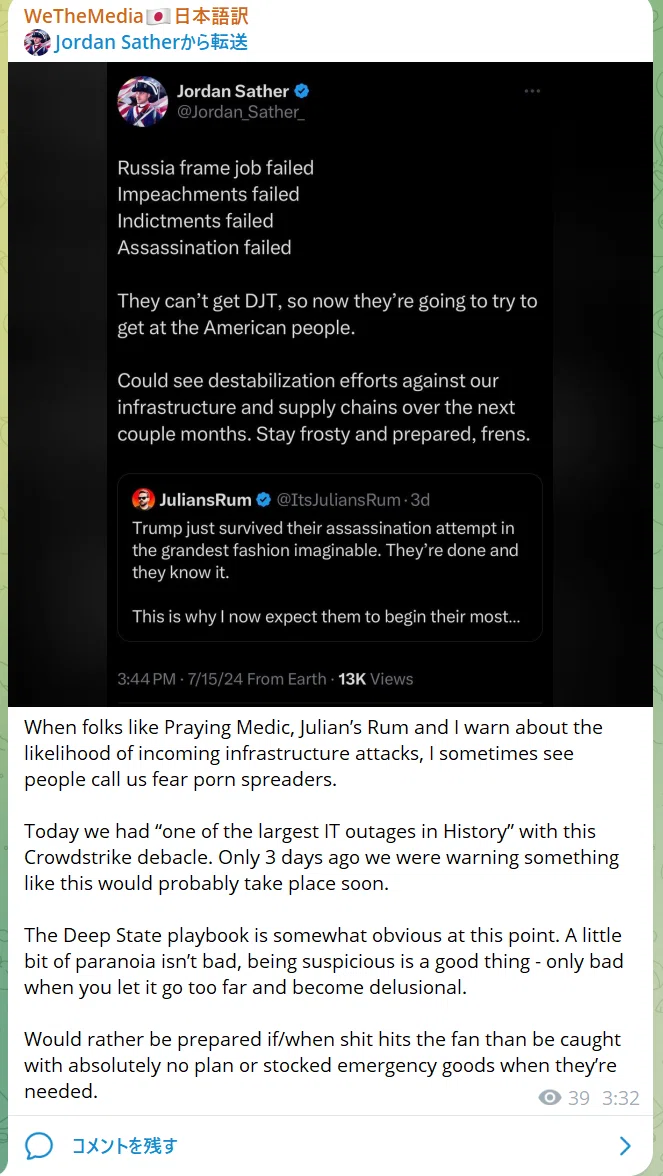Click Jordan Sather's tweet profile avatar
Viewport: 663px width, 1176px height.
tap(142, 101)
